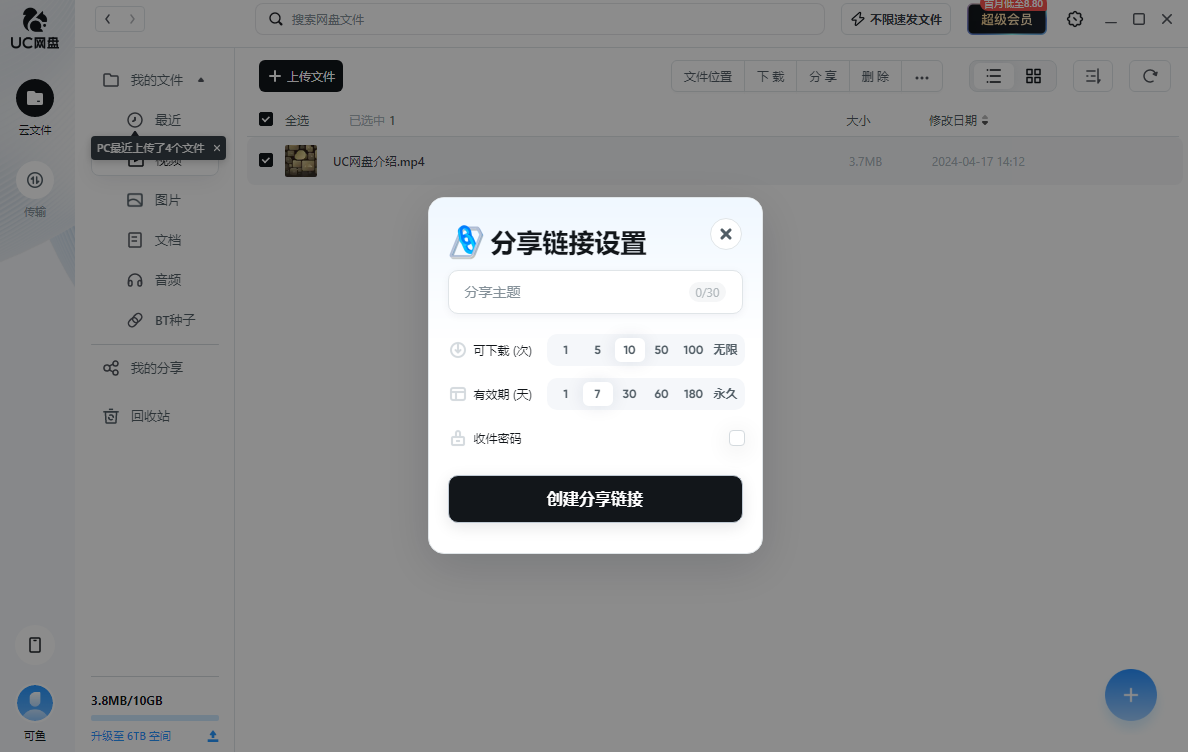The height and width of the screenshot is (752, 1188).
Task: Set validity period to 180 days
Action: (693, 394)
